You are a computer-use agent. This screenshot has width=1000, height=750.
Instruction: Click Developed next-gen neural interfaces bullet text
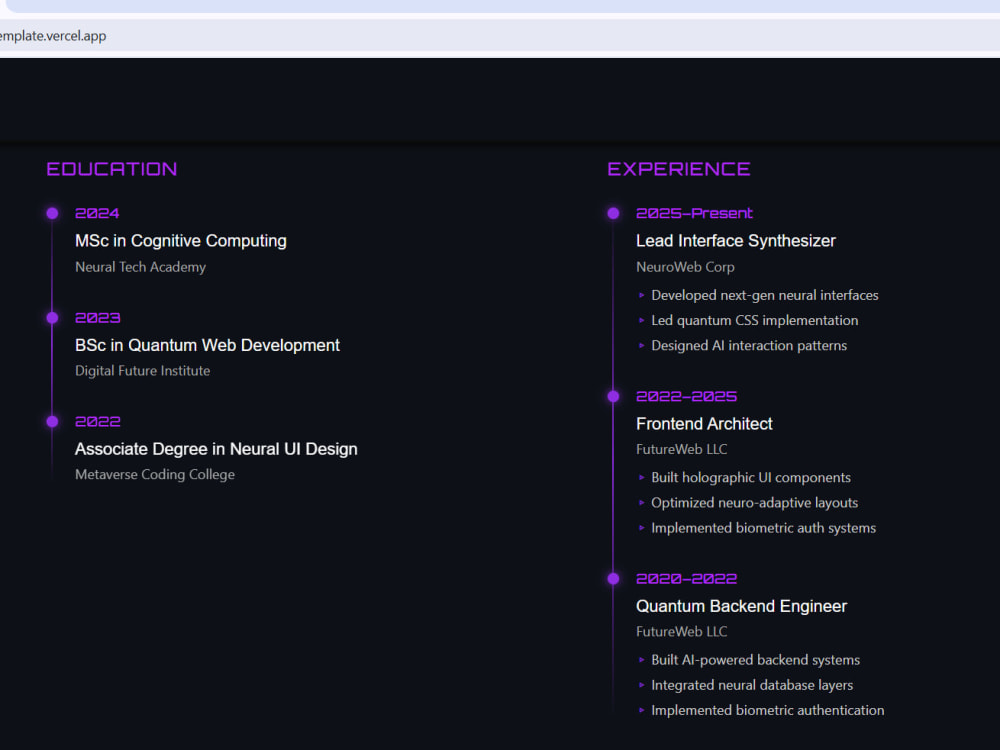click(765, 295)
